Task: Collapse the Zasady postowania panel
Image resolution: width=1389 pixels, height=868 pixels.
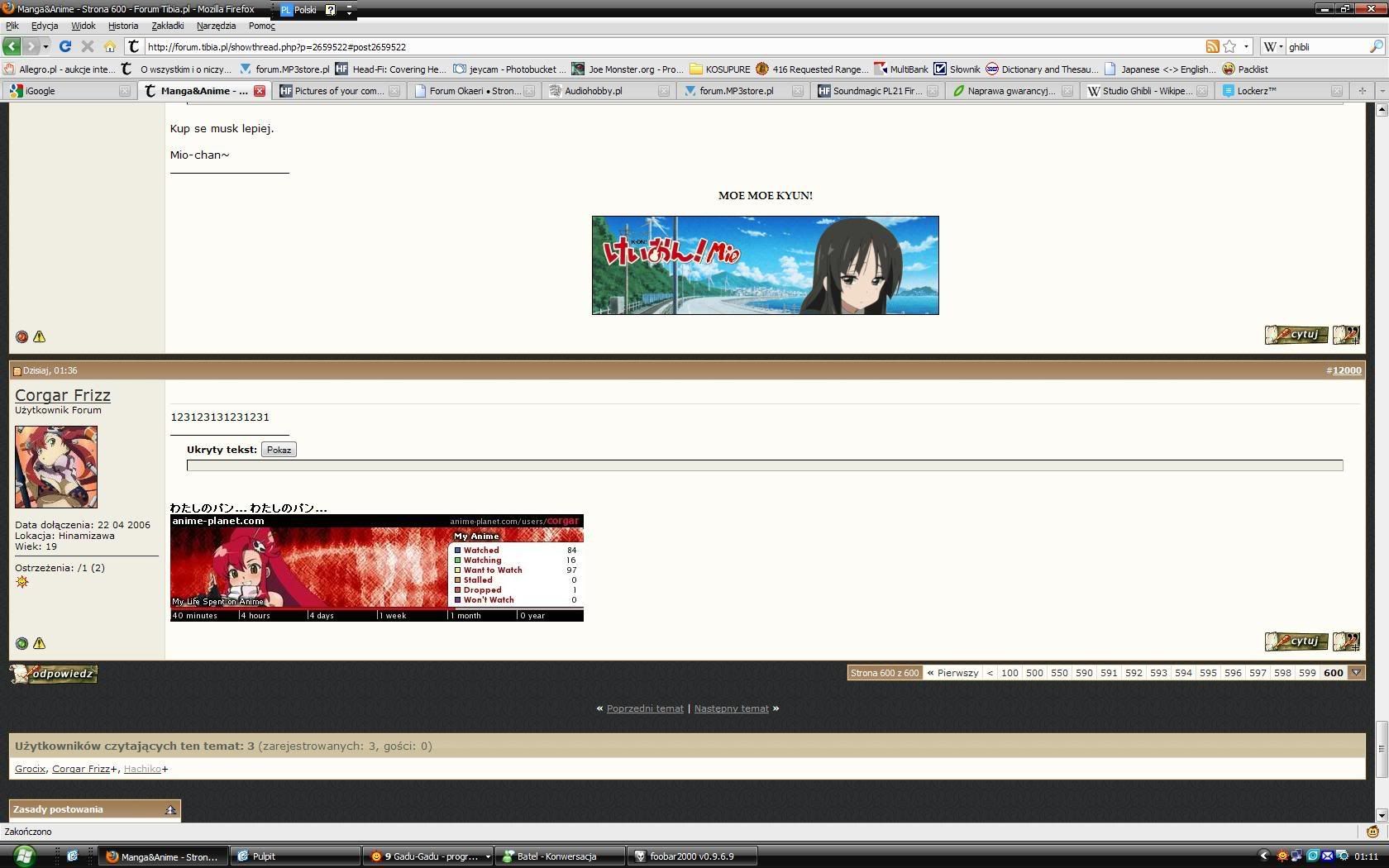Action: click(170, 809)
